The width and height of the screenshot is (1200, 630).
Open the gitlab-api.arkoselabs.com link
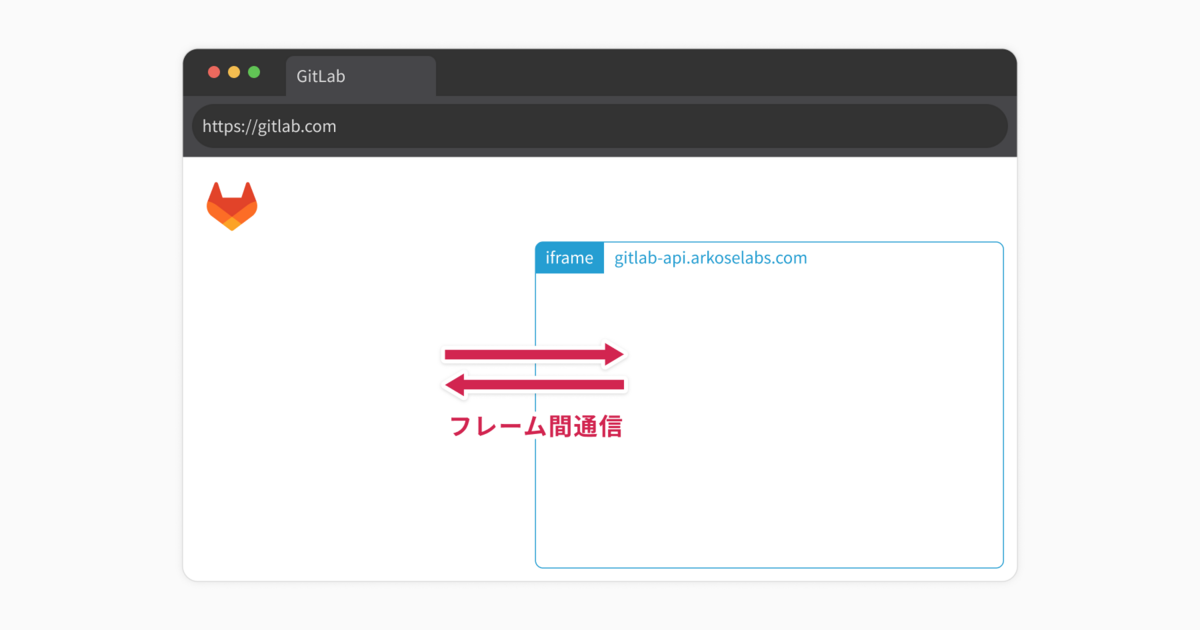point(710,257)
